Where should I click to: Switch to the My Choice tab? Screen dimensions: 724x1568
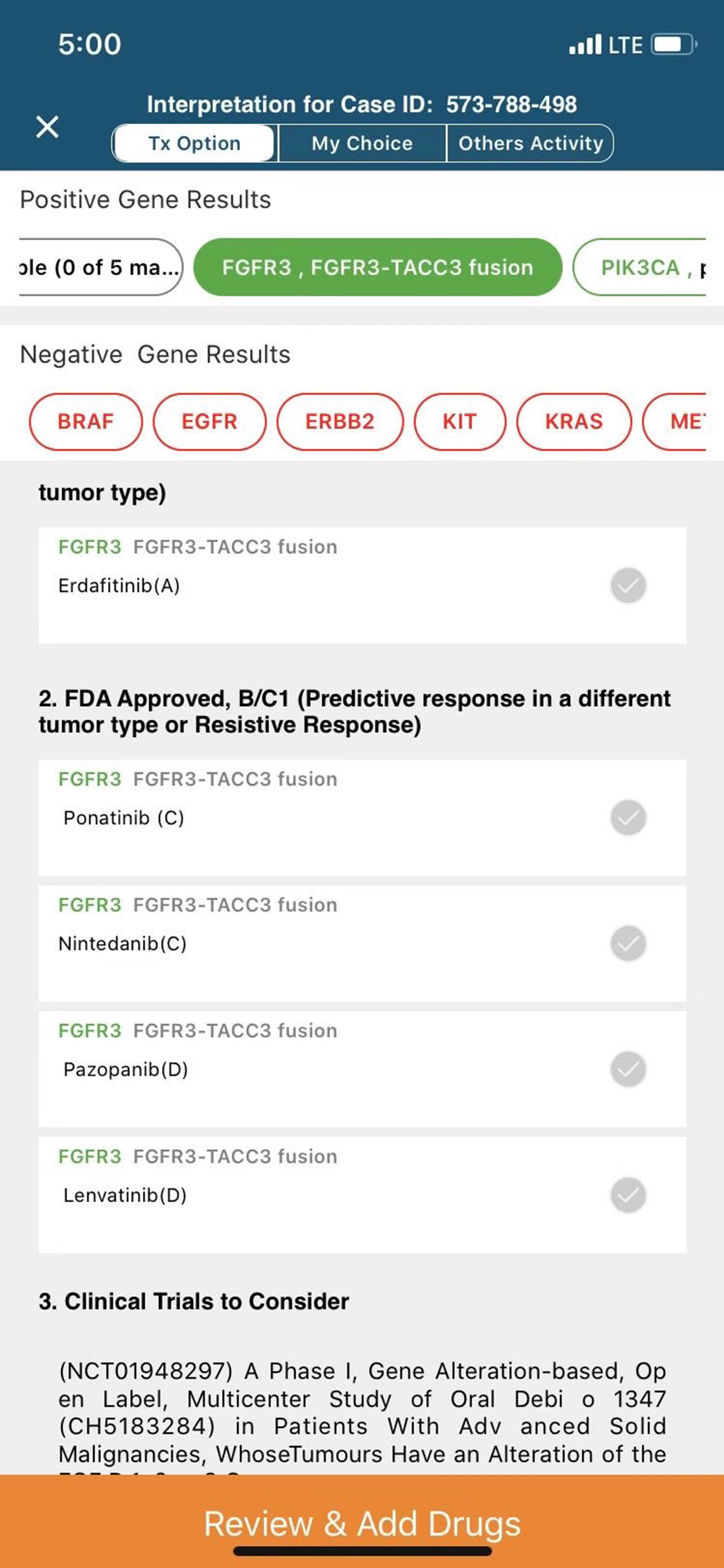coord(362,143)
